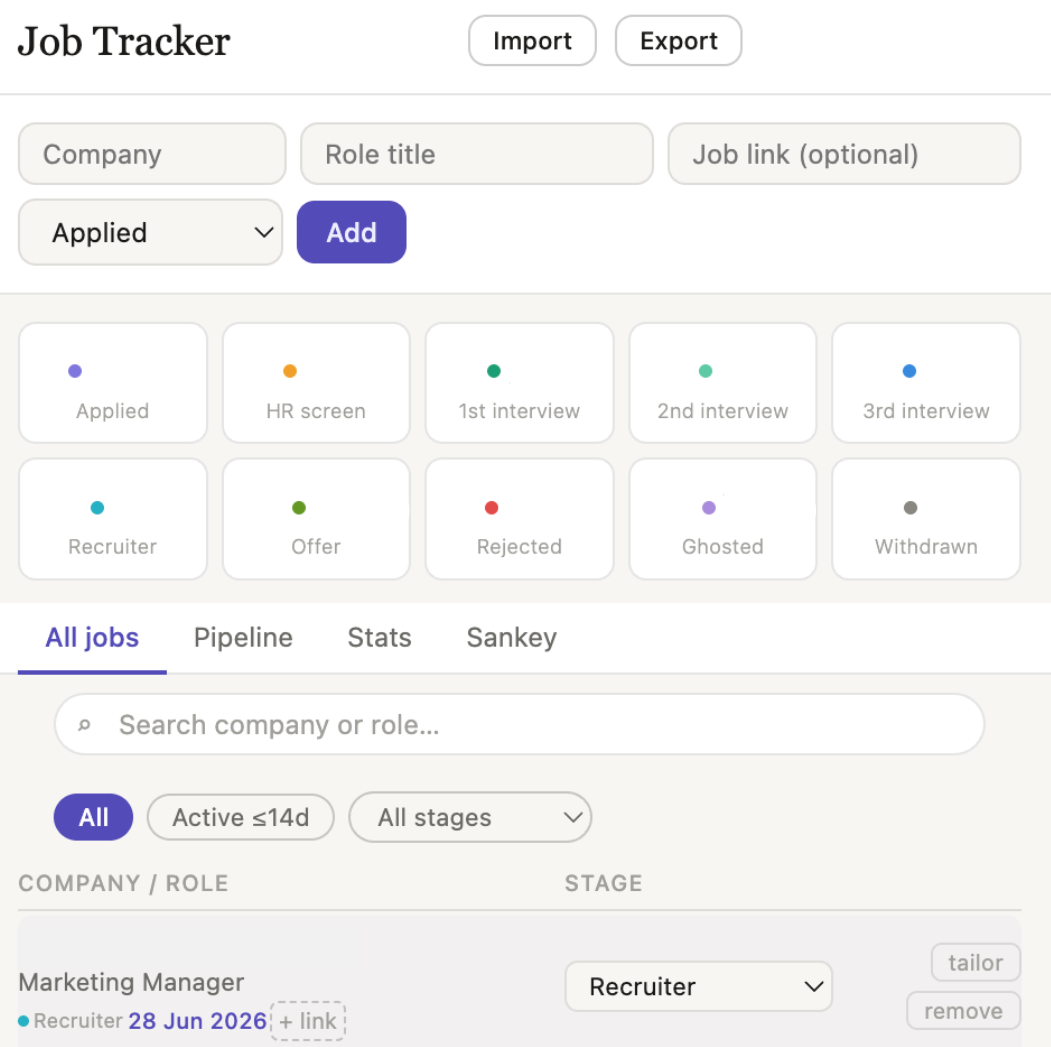Image resolution: width=1051 pixels, height=1047 pixels.
Task: Click the Export button
Action: (x=678, y=41)
